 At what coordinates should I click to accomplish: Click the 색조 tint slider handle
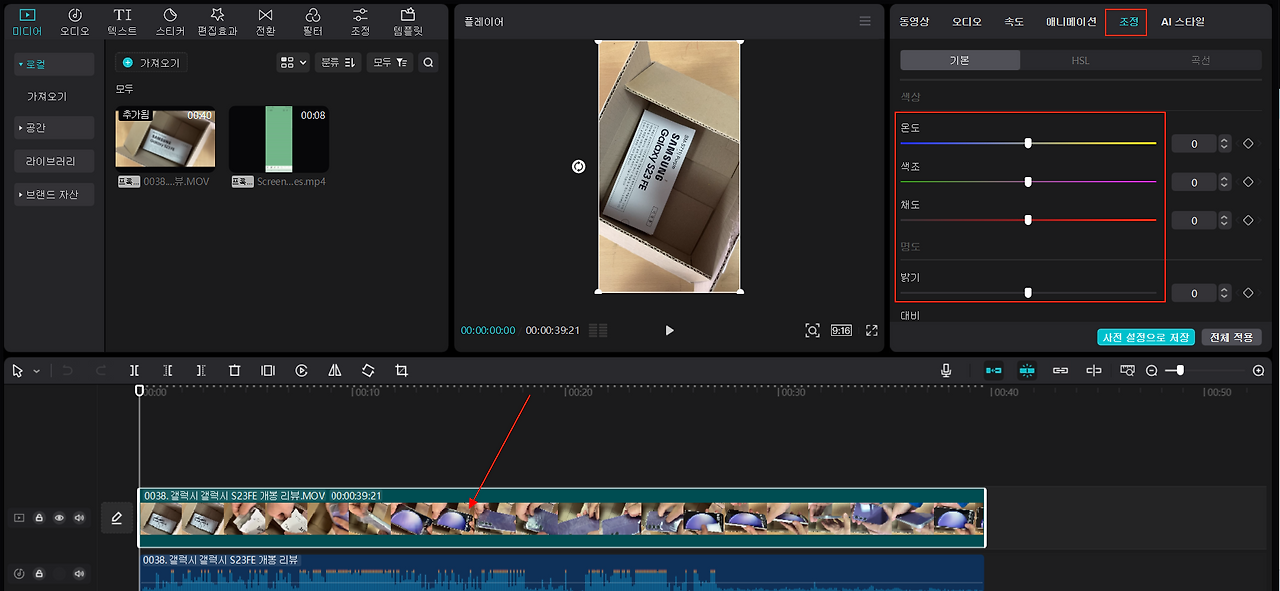tap(1028, 181)
